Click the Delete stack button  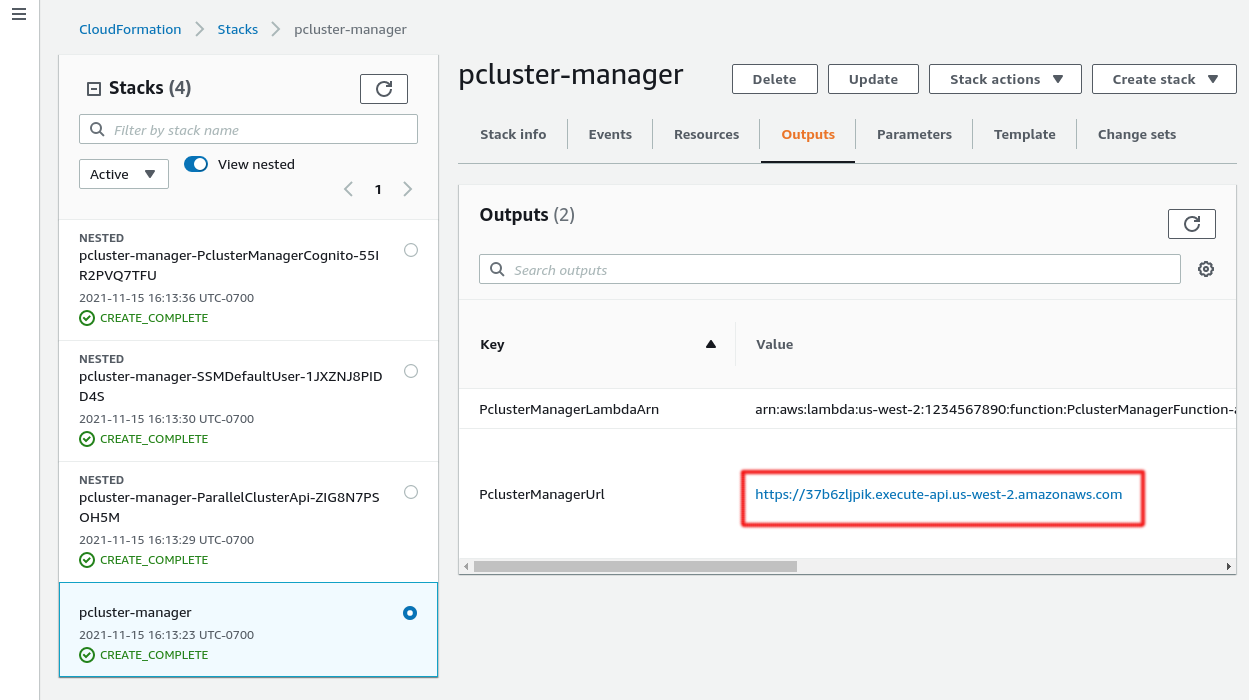[x=775, y=79]
